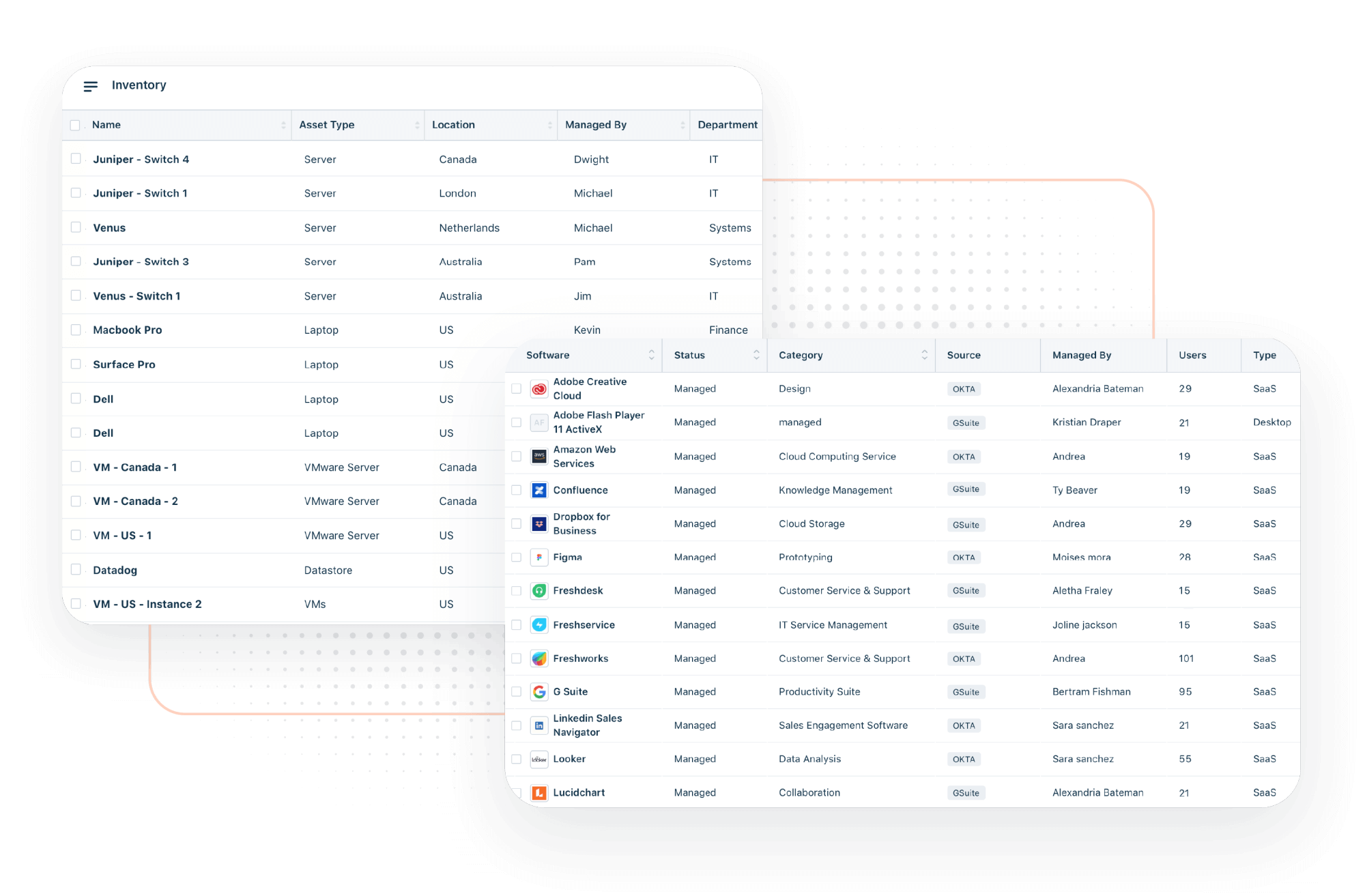Click the Dropbox for Business icon
This screenshot has width=1365, height=896.
[x=539, y=524]
